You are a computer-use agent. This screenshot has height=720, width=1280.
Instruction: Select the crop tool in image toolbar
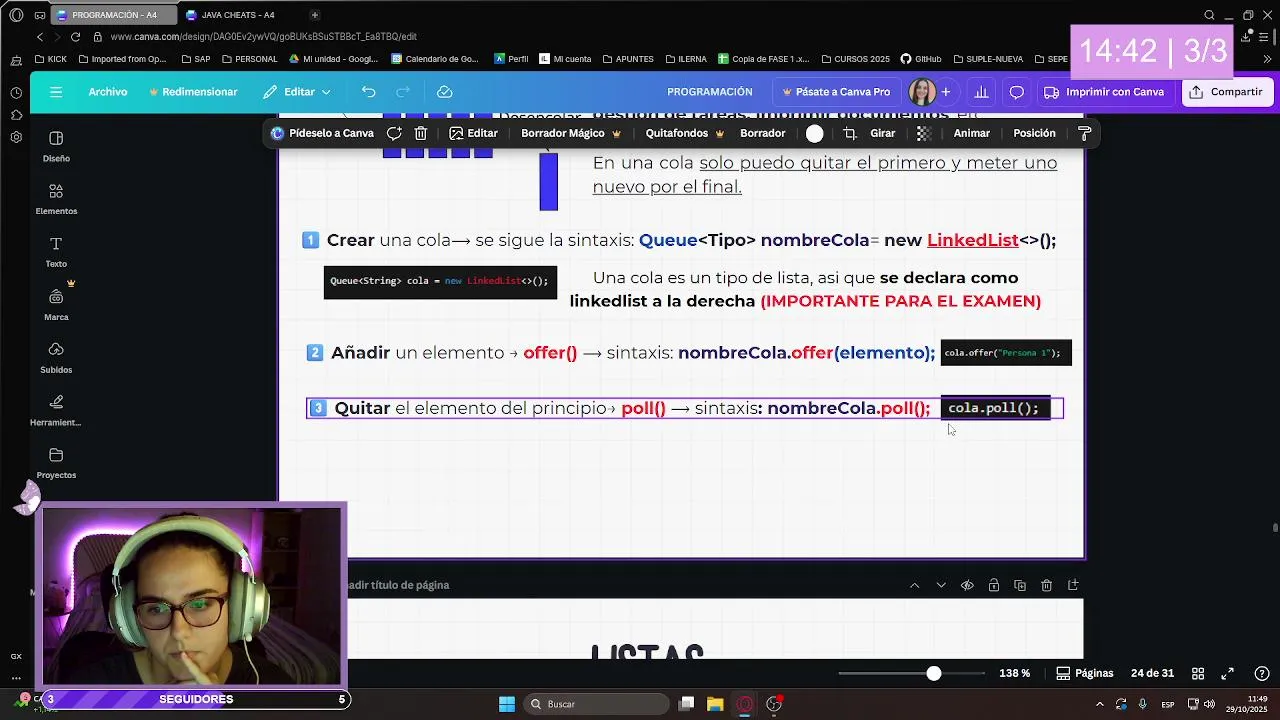(850, 133)
